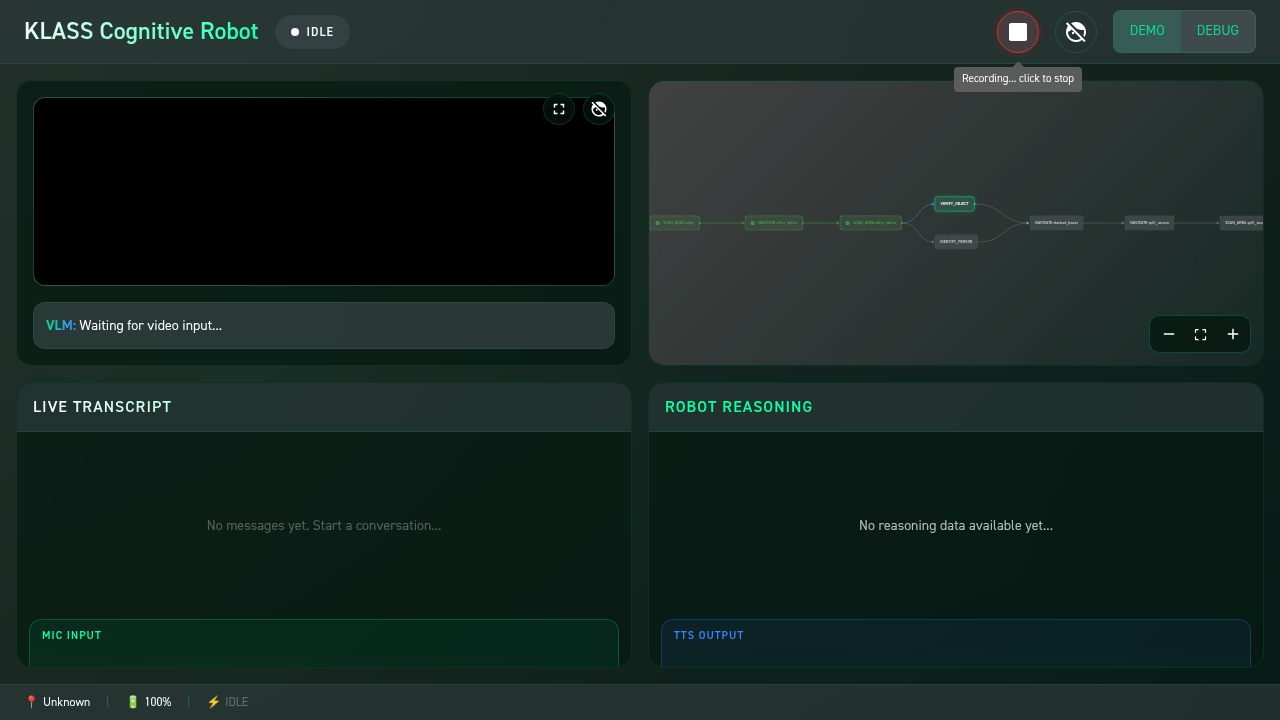Toggle the face-off icon in the header
This screenshot has height=720, width=1280.
[1075, 32]
